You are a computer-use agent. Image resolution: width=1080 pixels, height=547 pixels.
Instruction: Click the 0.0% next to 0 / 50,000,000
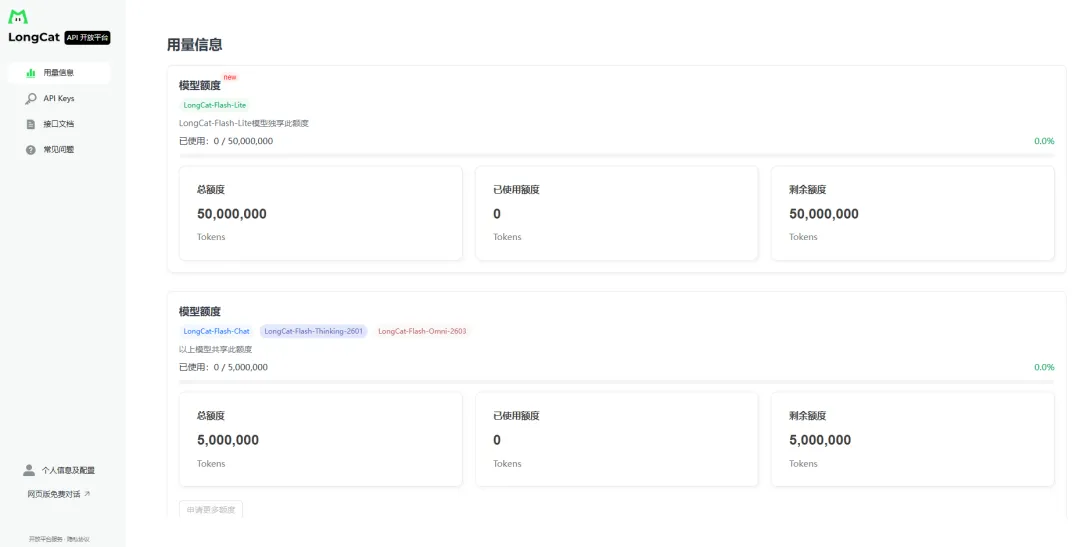(x=1044, y=141)
